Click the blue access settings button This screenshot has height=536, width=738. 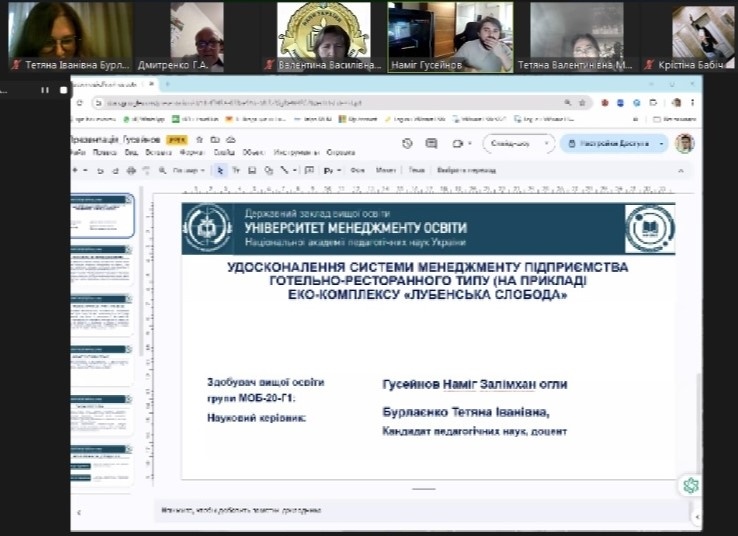(x=609, y=144)
